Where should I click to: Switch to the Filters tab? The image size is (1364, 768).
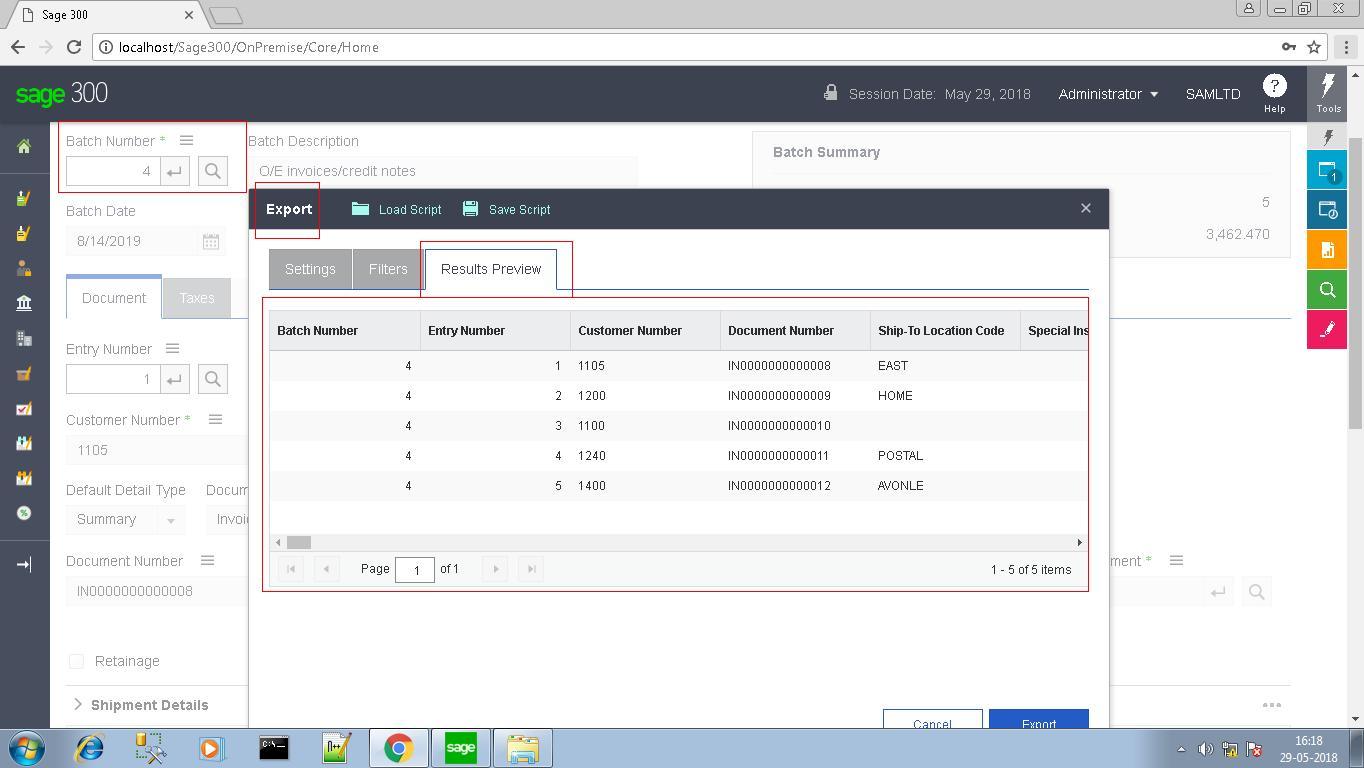pyautogui.click(x=388, y=269)
